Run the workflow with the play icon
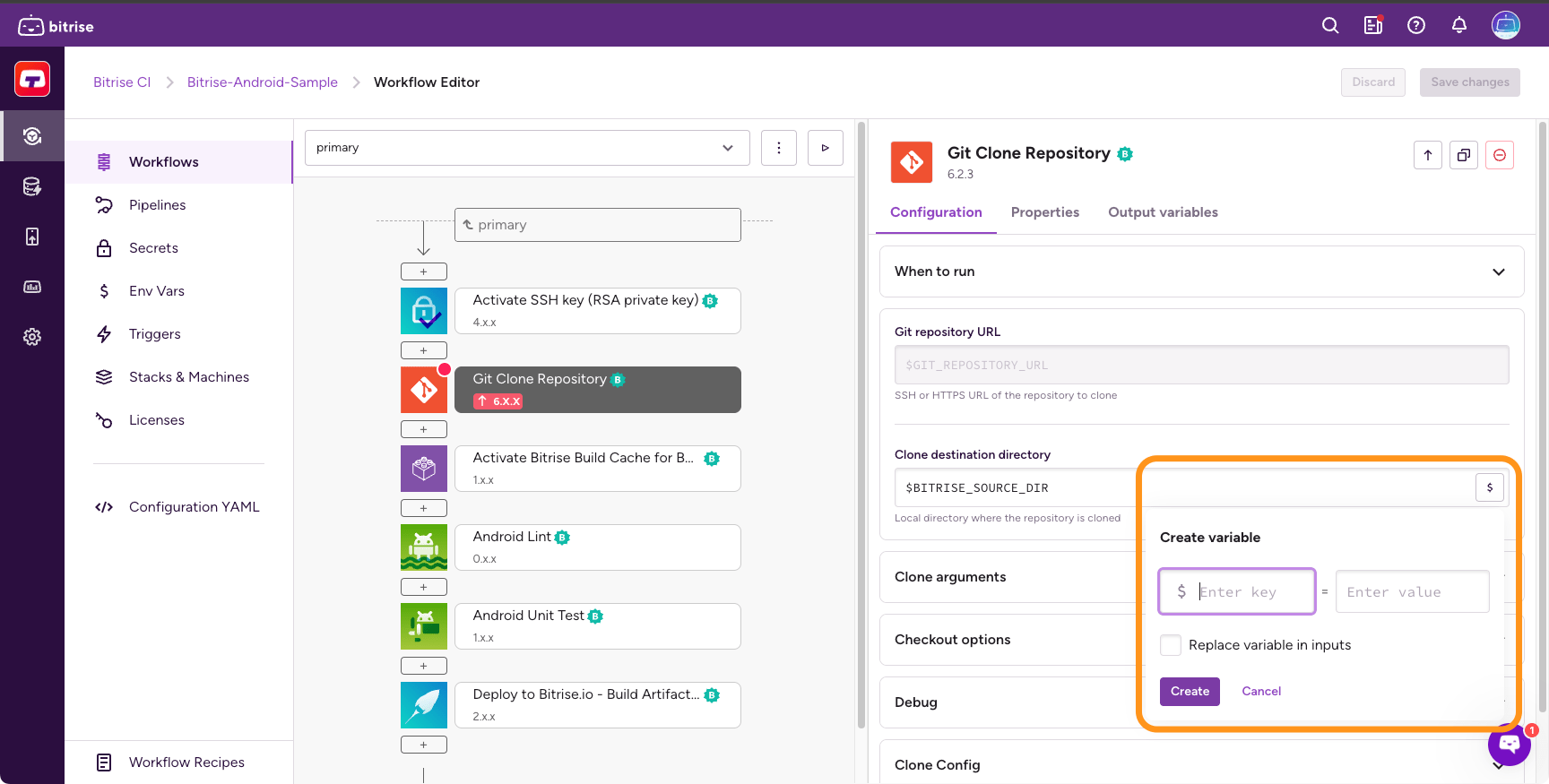Screen dimensions: 1549x784 point(825,148)
